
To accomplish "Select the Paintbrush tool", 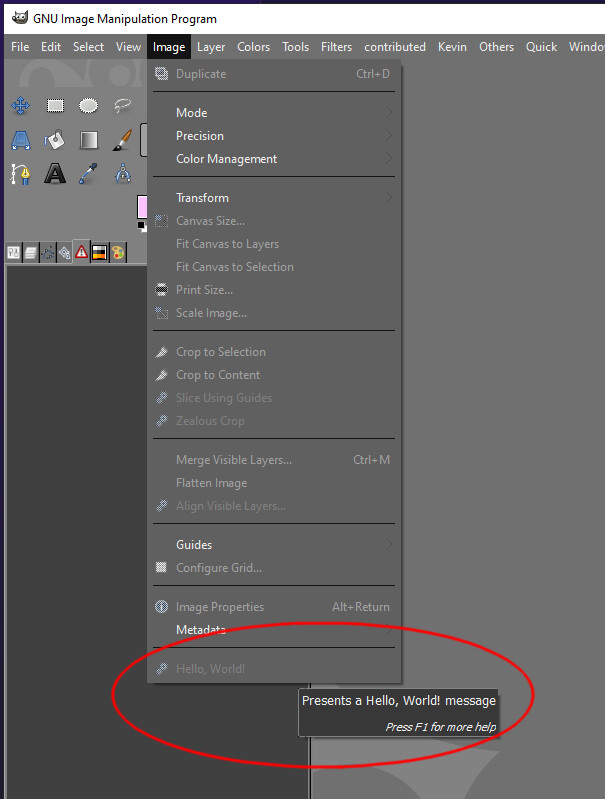I will [122, 140].
